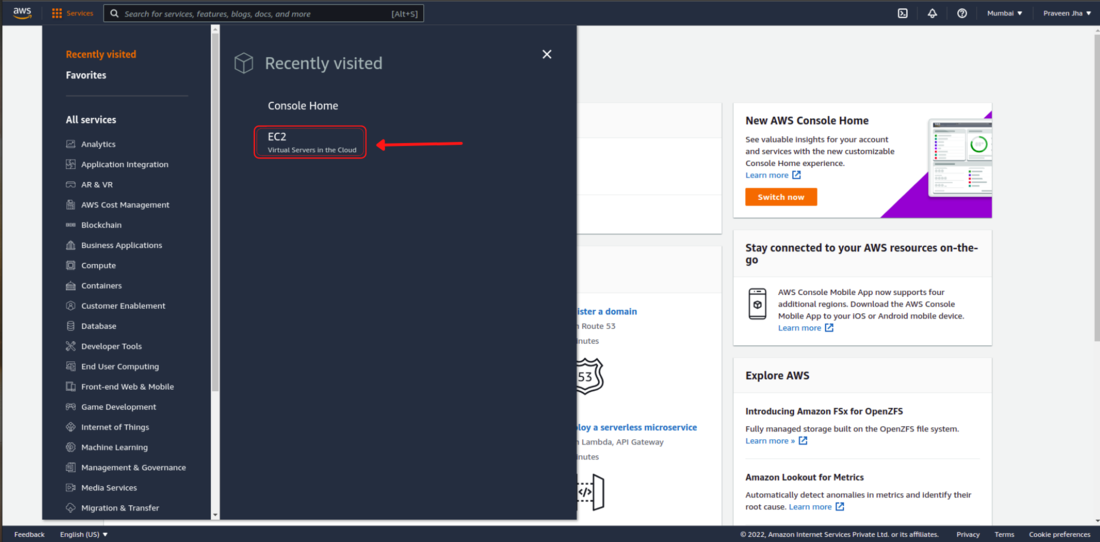Open Analytics services category
The width and height of the screenshot is (1100, 542).
98,144
